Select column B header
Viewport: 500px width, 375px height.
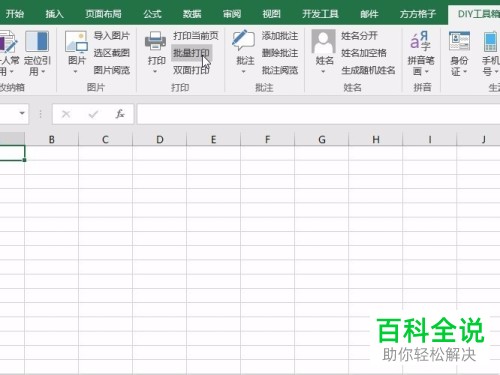tap(52, 139)
